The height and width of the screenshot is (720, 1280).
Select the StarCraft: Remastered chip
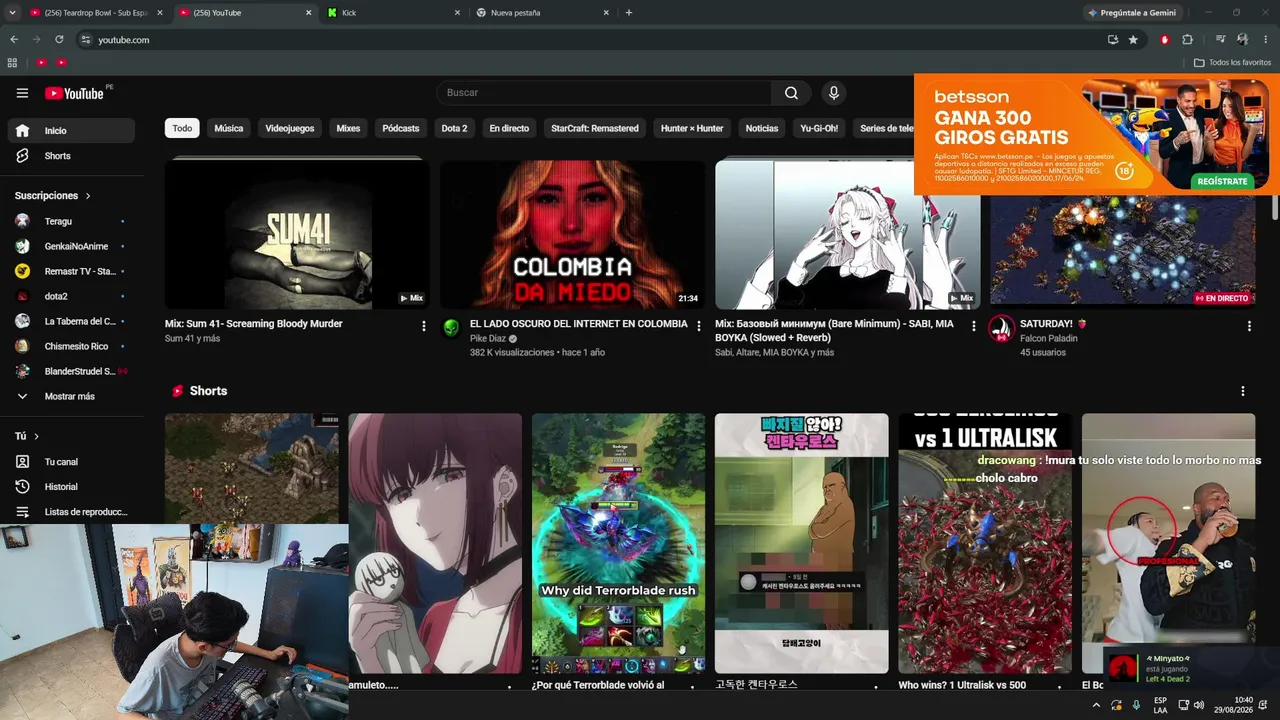(x=595, y=128)
